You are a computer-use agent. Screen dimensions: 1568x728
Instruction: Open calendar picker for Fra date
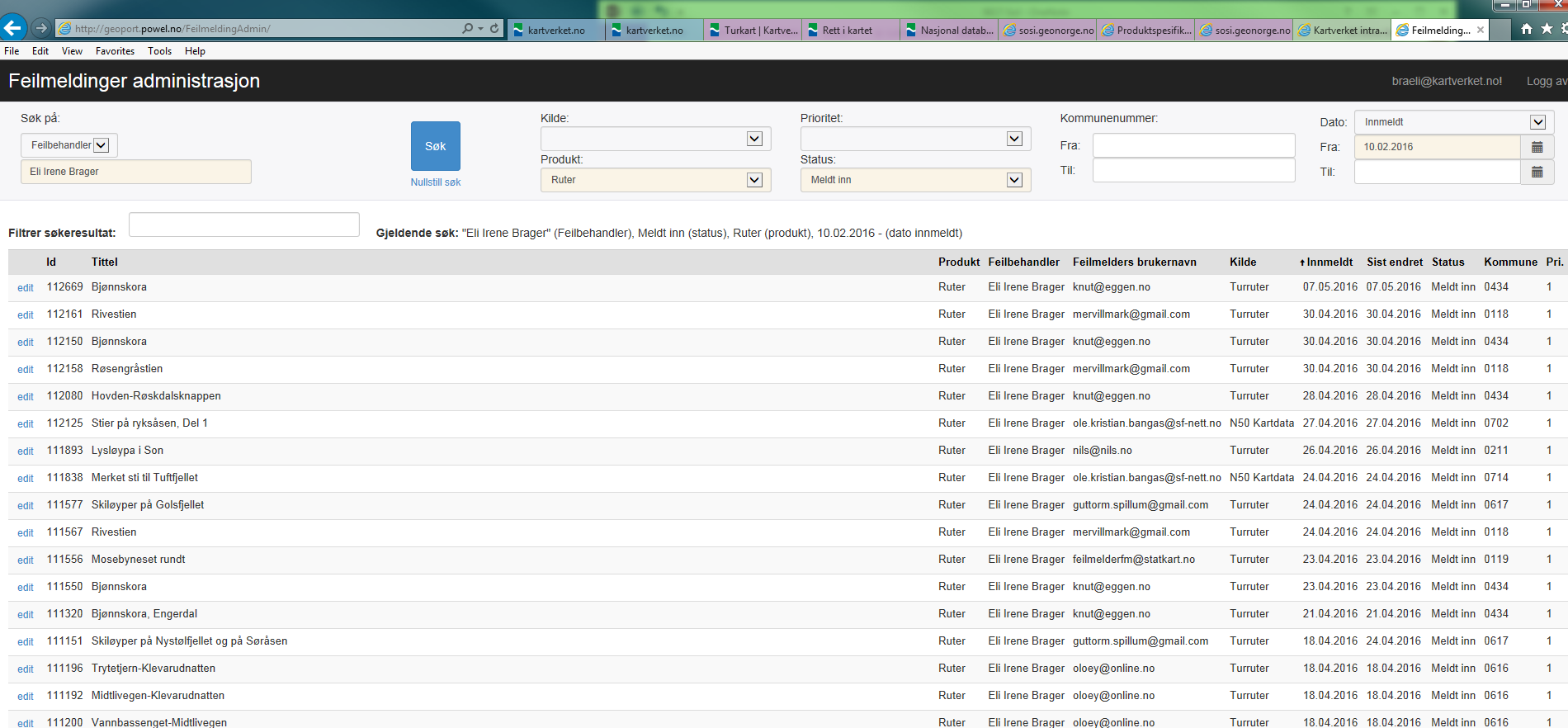coord(1537,147)
